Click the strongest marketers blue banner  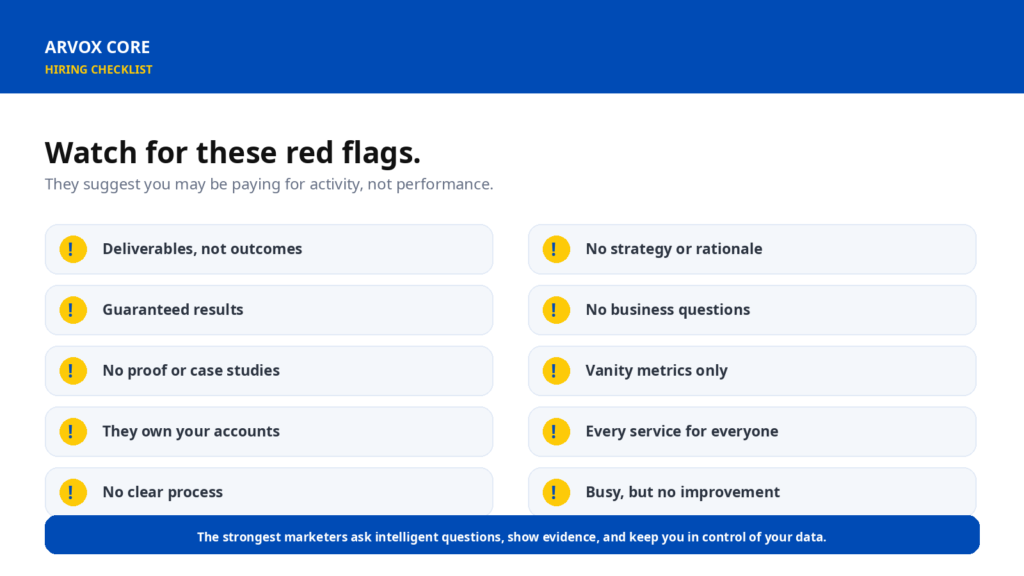point(512,535)
